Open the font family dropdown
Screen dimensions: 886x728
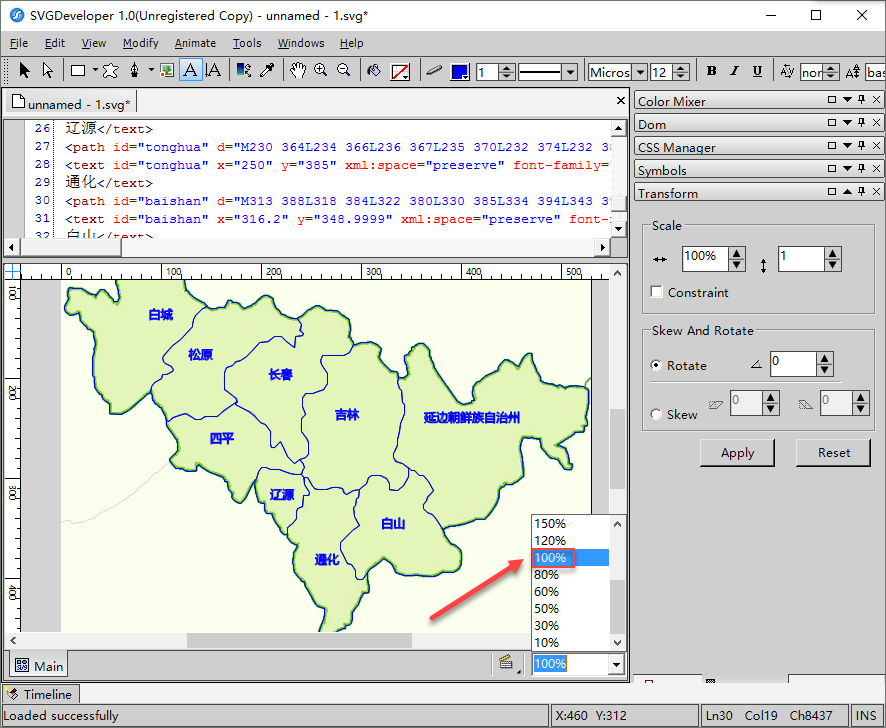[x=639, y=72]
